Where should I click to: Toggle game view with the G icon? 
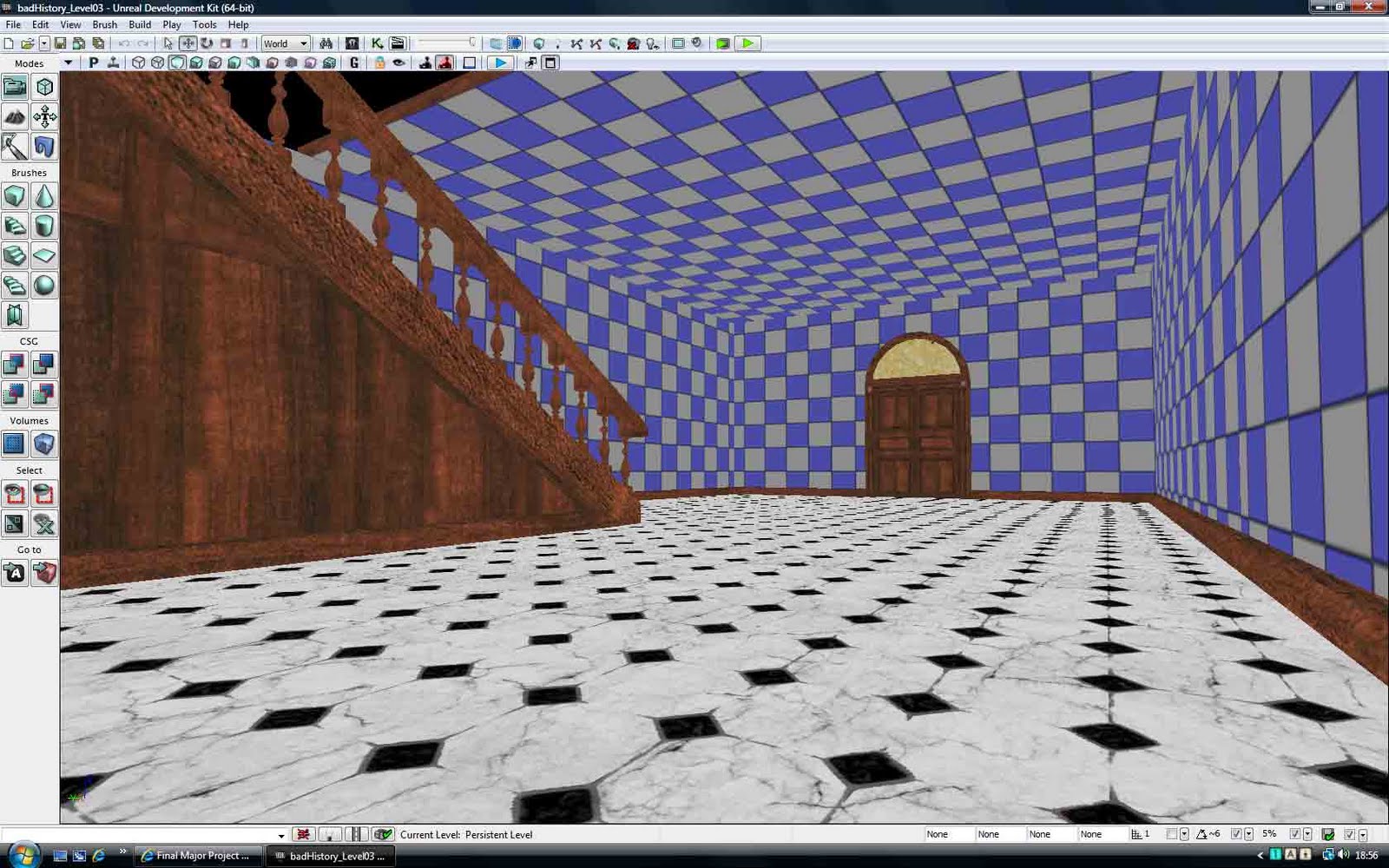[352, 62]
